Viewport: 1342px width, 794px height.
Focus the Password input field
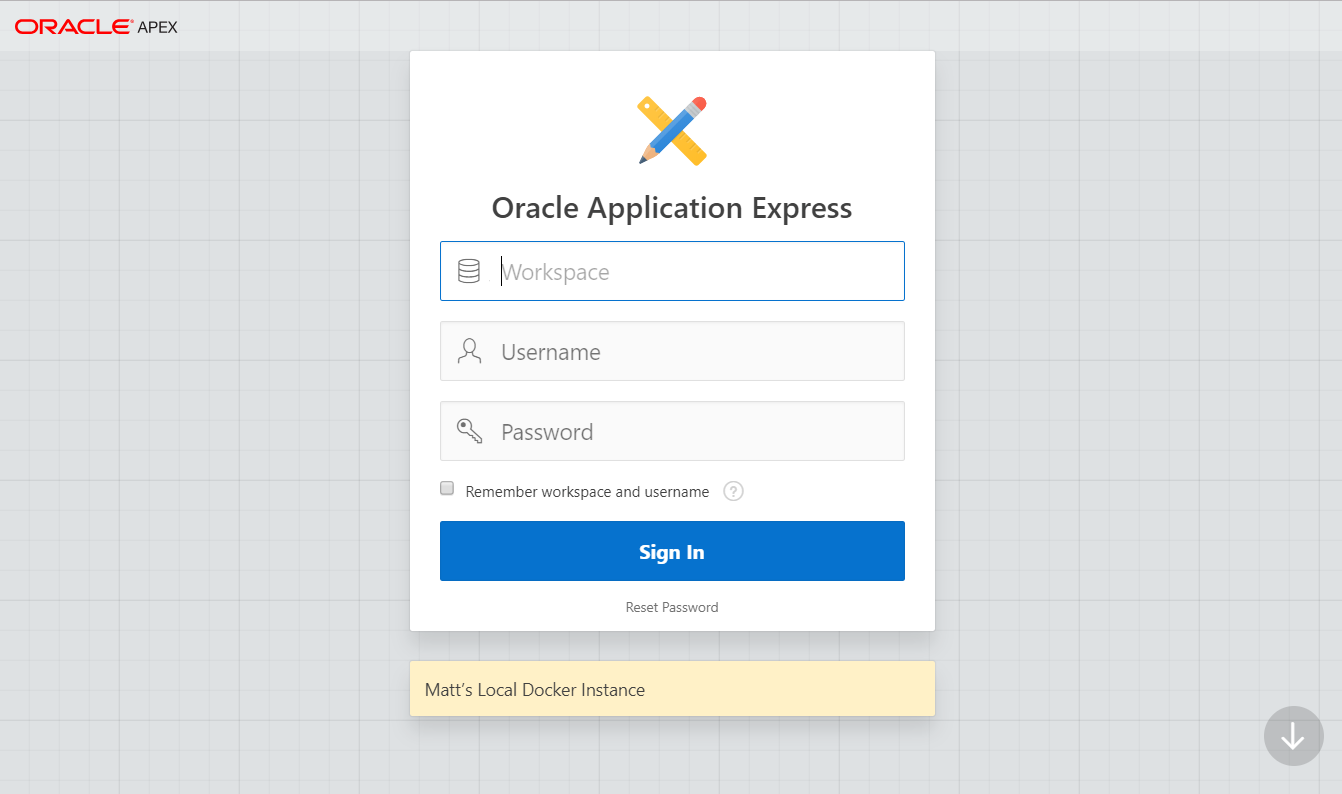pos(672,431)
